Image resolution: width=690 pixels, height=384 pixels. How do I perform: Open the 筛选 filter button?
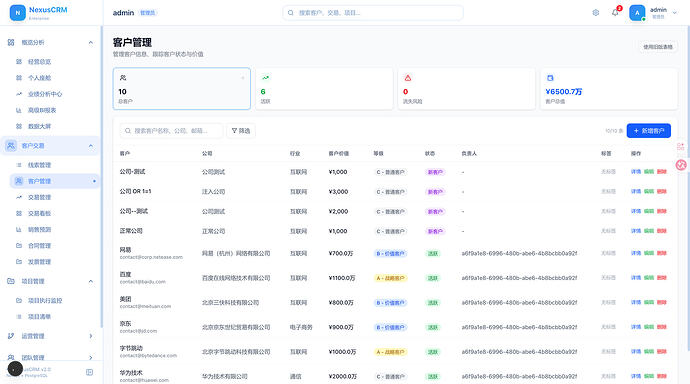pos(241,131)
